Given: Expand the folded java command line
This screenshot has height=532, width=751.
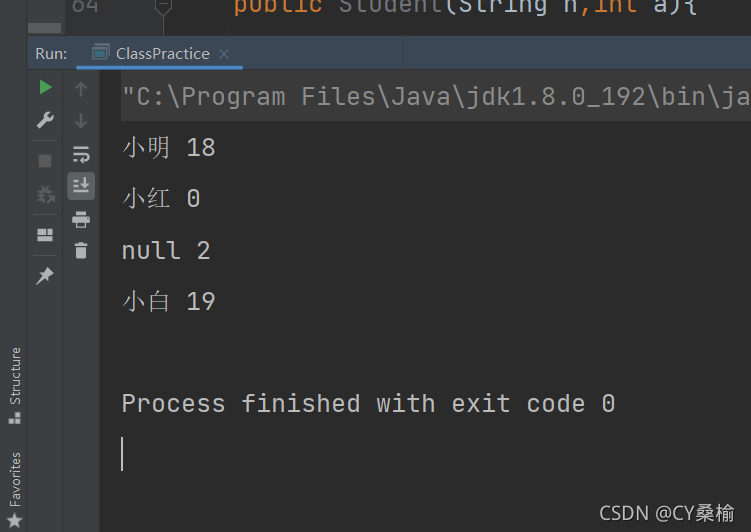Looking at the screenshot, I should point(435,96).
